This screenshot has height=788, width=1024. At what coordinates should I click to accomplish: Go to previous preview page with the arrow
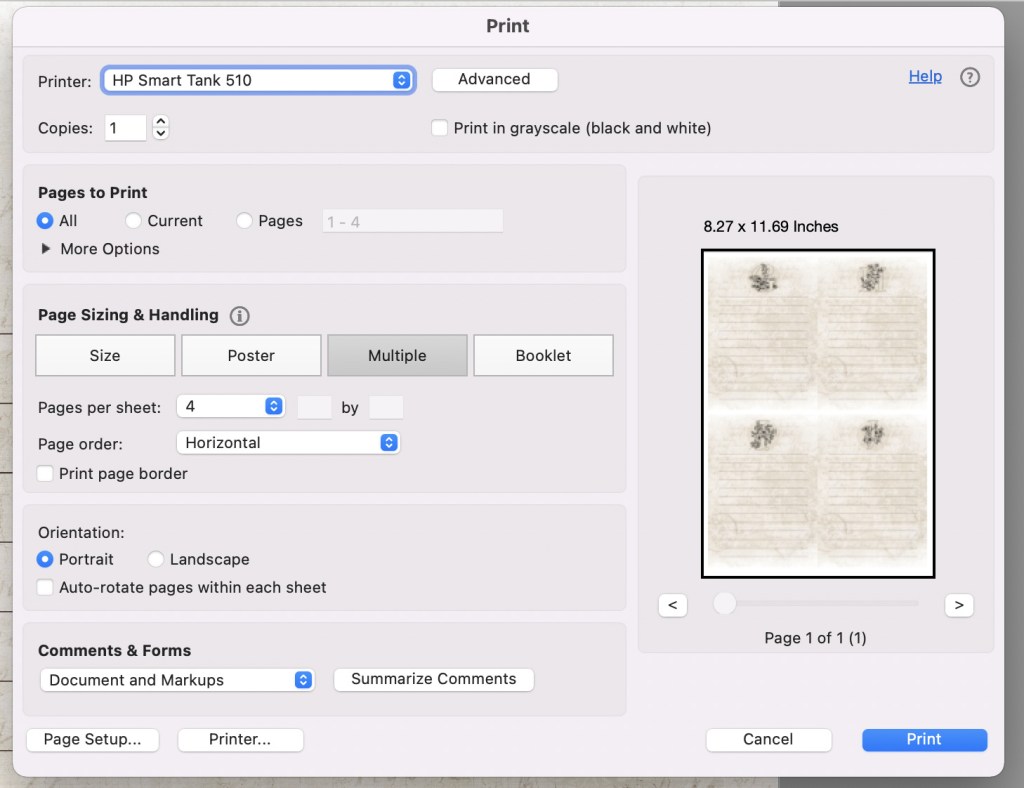click(673, 605)
